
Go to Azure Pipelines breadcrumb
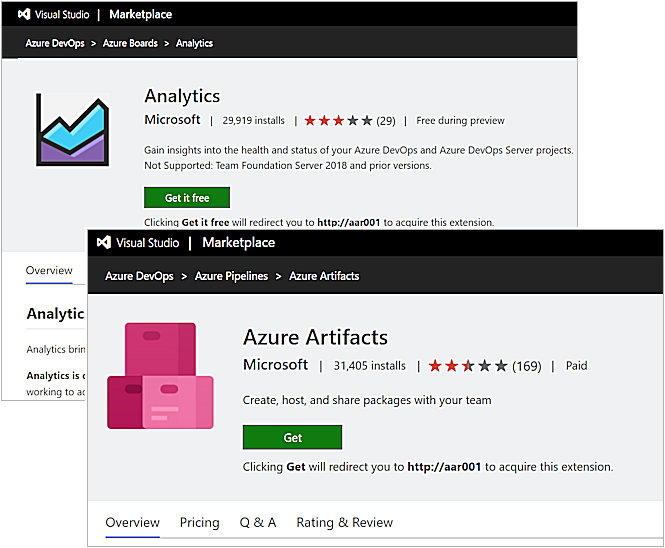tap(231, 276)
